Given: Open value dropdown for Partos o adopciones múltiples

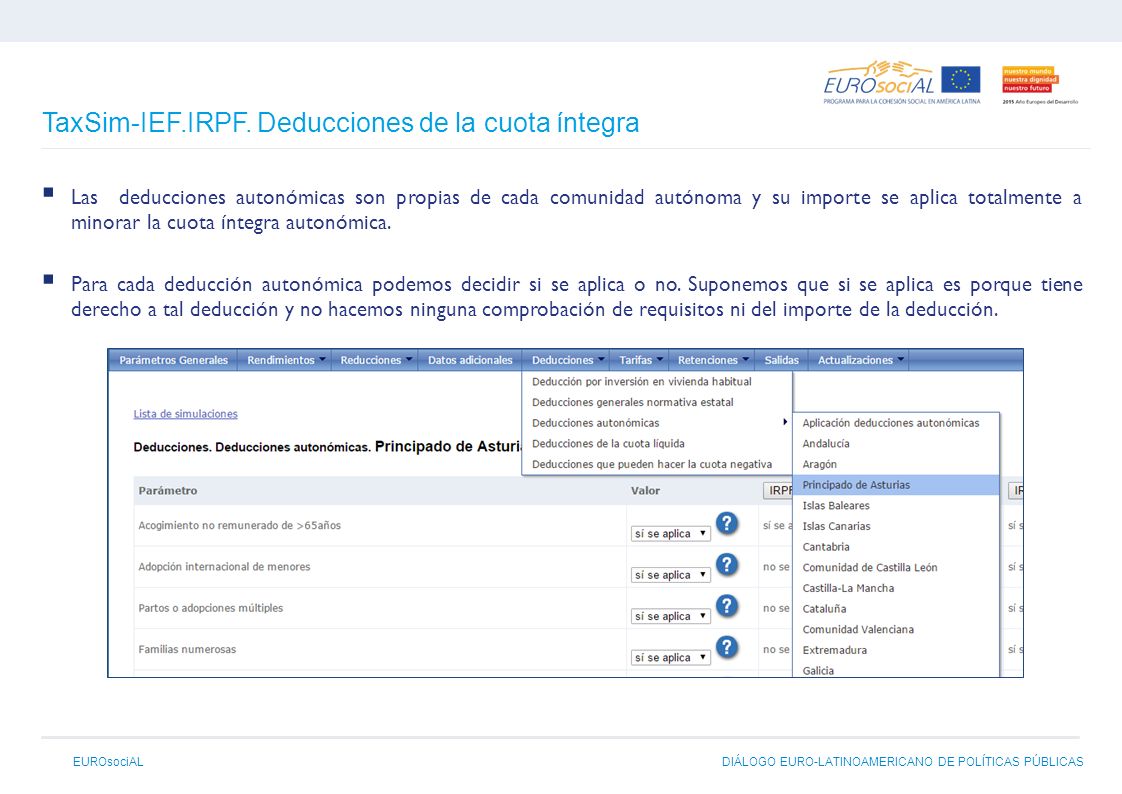Looking at the screenshot, I should [670, 617].
